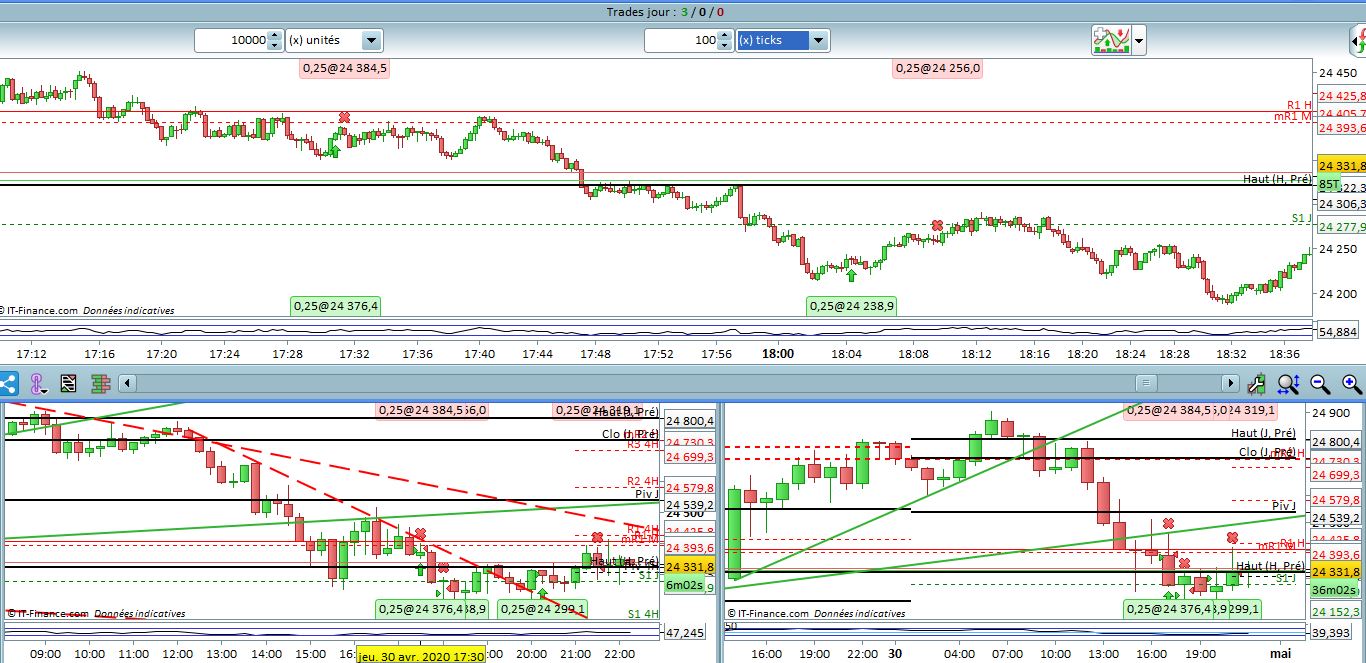Click the 47,245 indicator value
The height and width of the screenshot is (663, 1366).
pyautogui.click(x=685, y=633)
